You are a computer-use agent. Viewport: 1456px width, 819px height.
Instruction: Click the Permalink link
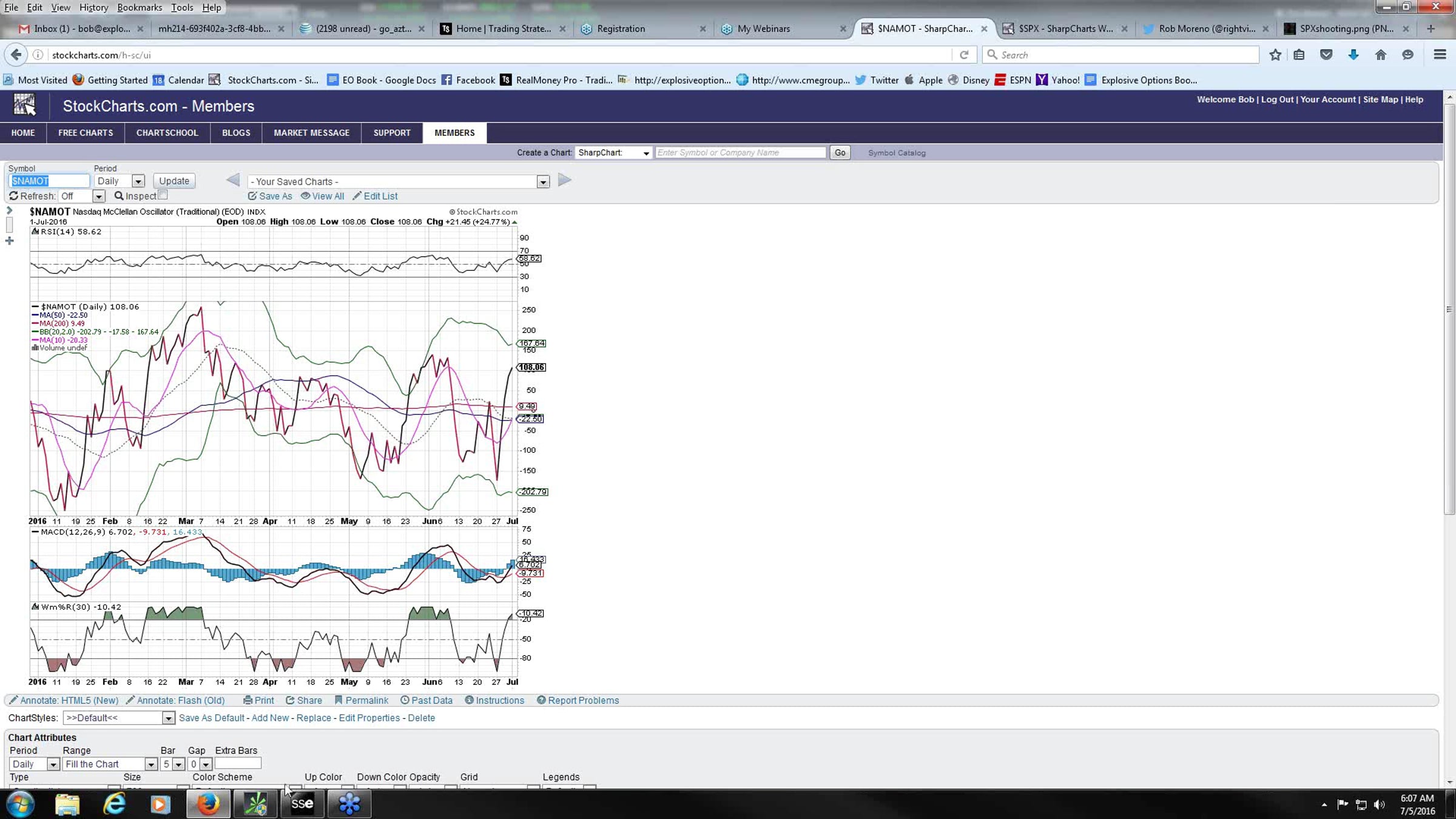point(362,700)
